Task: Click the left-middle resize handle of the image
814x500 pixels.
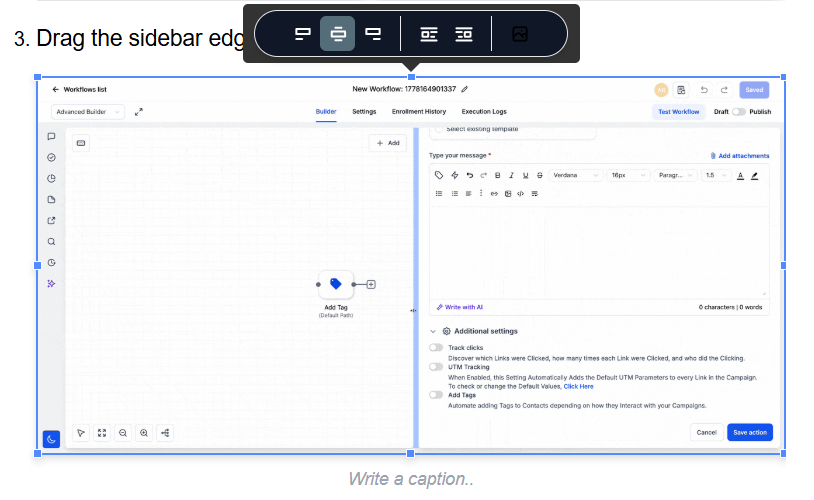Action: coord(37,265)
